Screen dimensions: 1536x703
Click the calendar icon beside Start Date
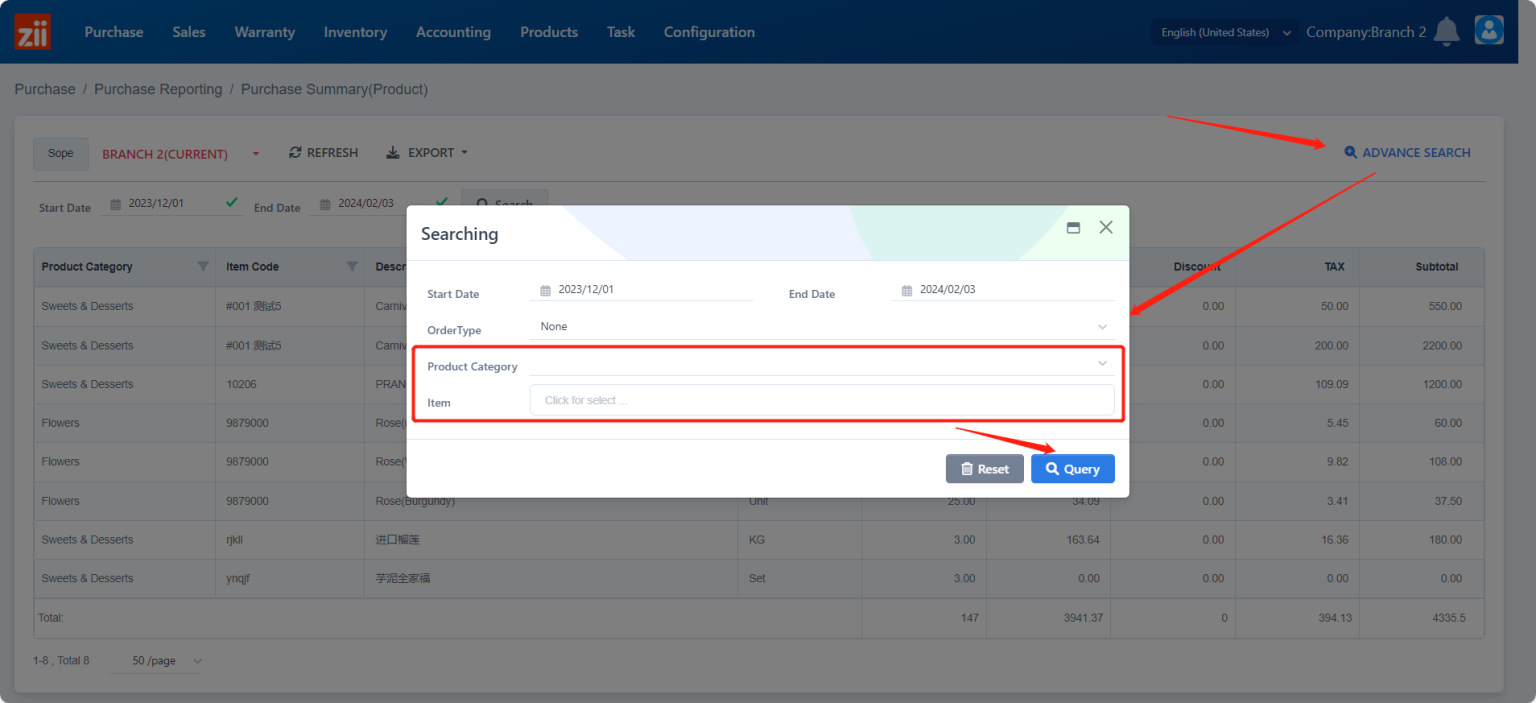(115, 202)
